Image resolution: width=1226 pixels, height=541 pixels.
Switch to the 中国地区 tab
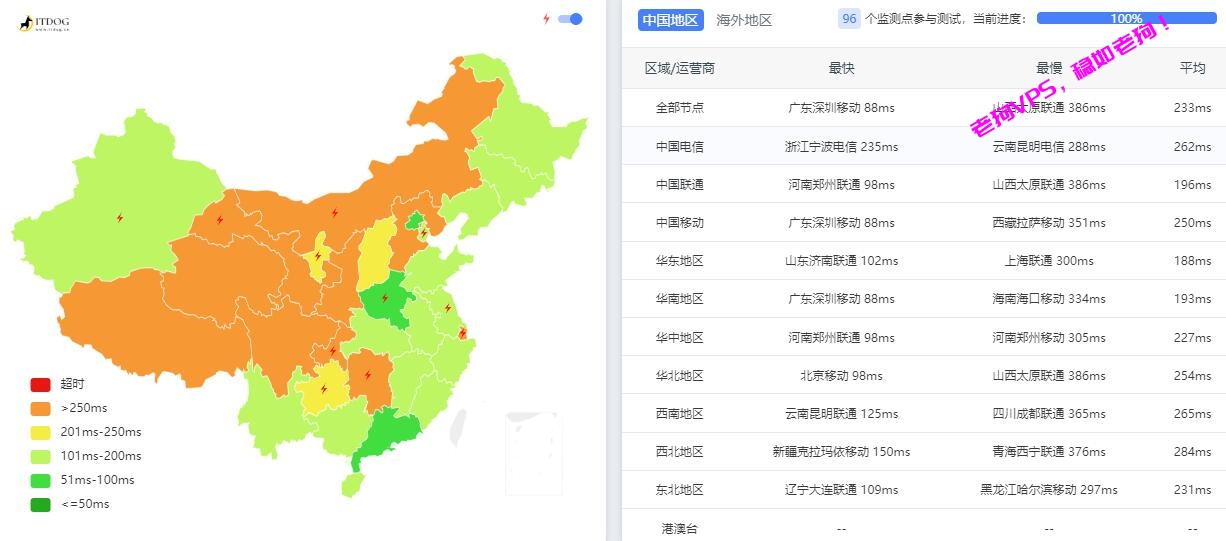pyautogui.click(x=670, y=20)
